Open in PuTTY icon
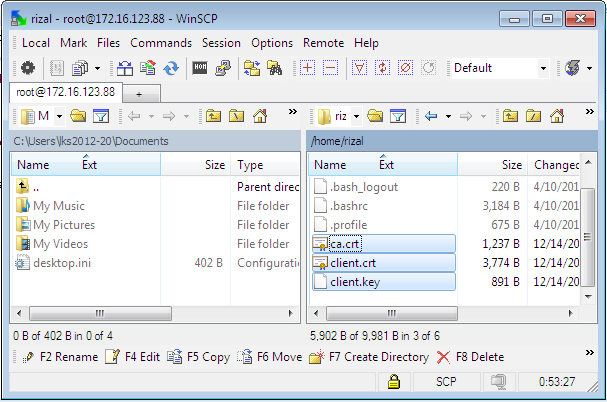607x402 pixels. 223,68
